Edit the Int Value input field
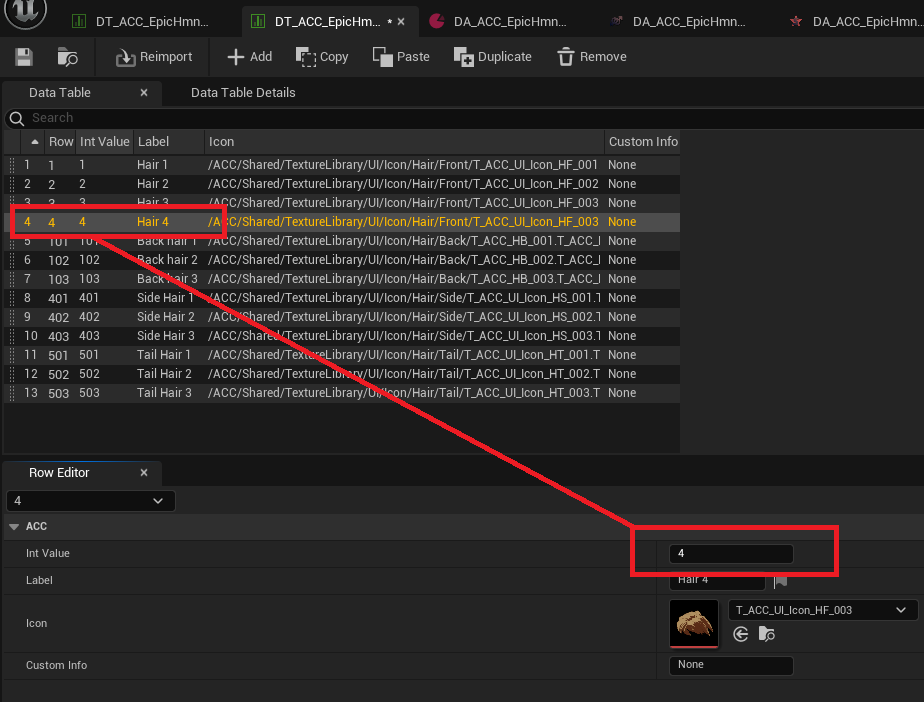Image resolution: width=924 pixels, height=702 pixels. (x=730, y=553)
